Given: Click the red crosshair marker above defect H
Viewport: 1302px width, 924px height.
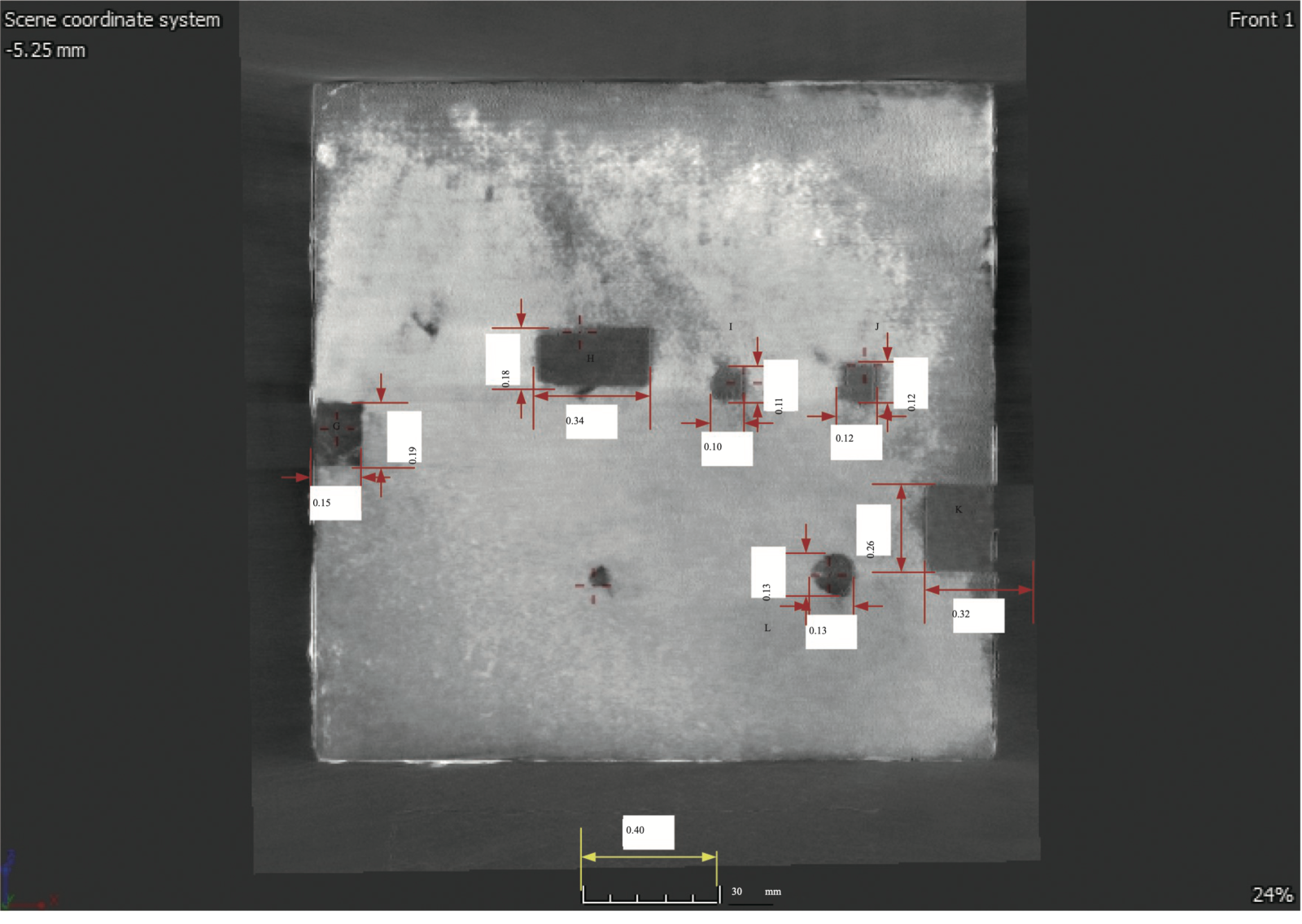Looking at the screenshot, I should [x=579, y=331].
